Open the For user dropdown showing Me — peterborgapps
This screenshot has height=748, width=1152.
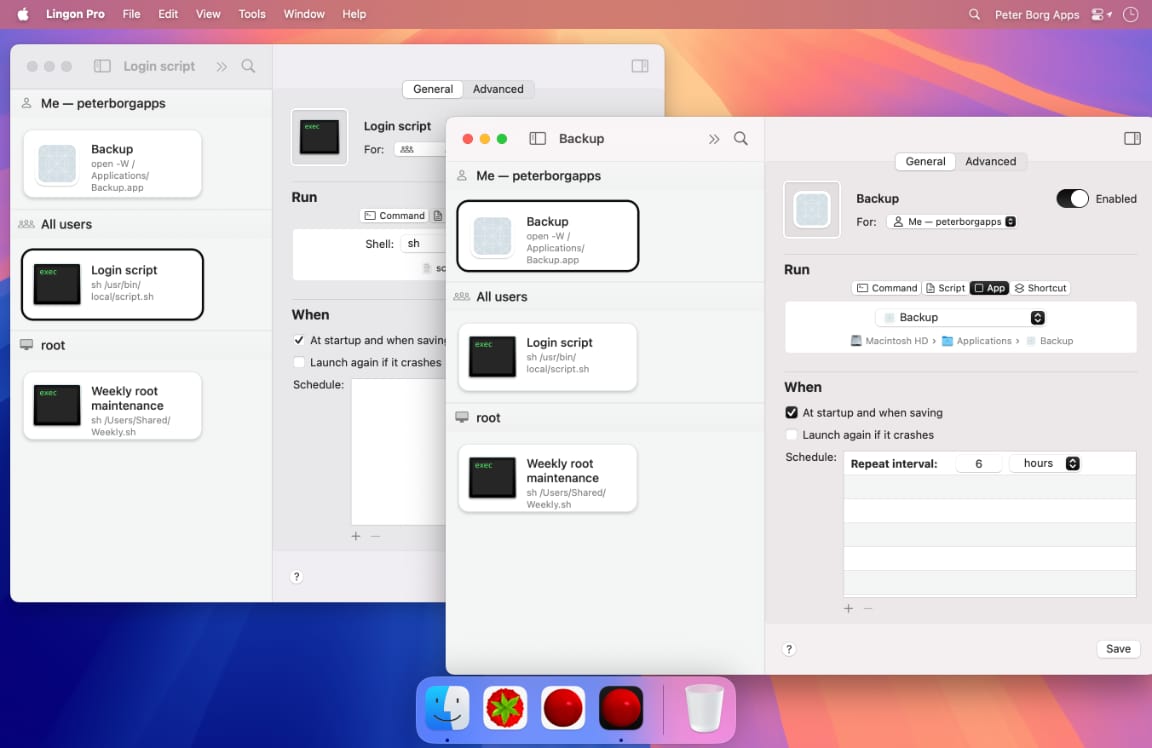(x=951, y=221)
